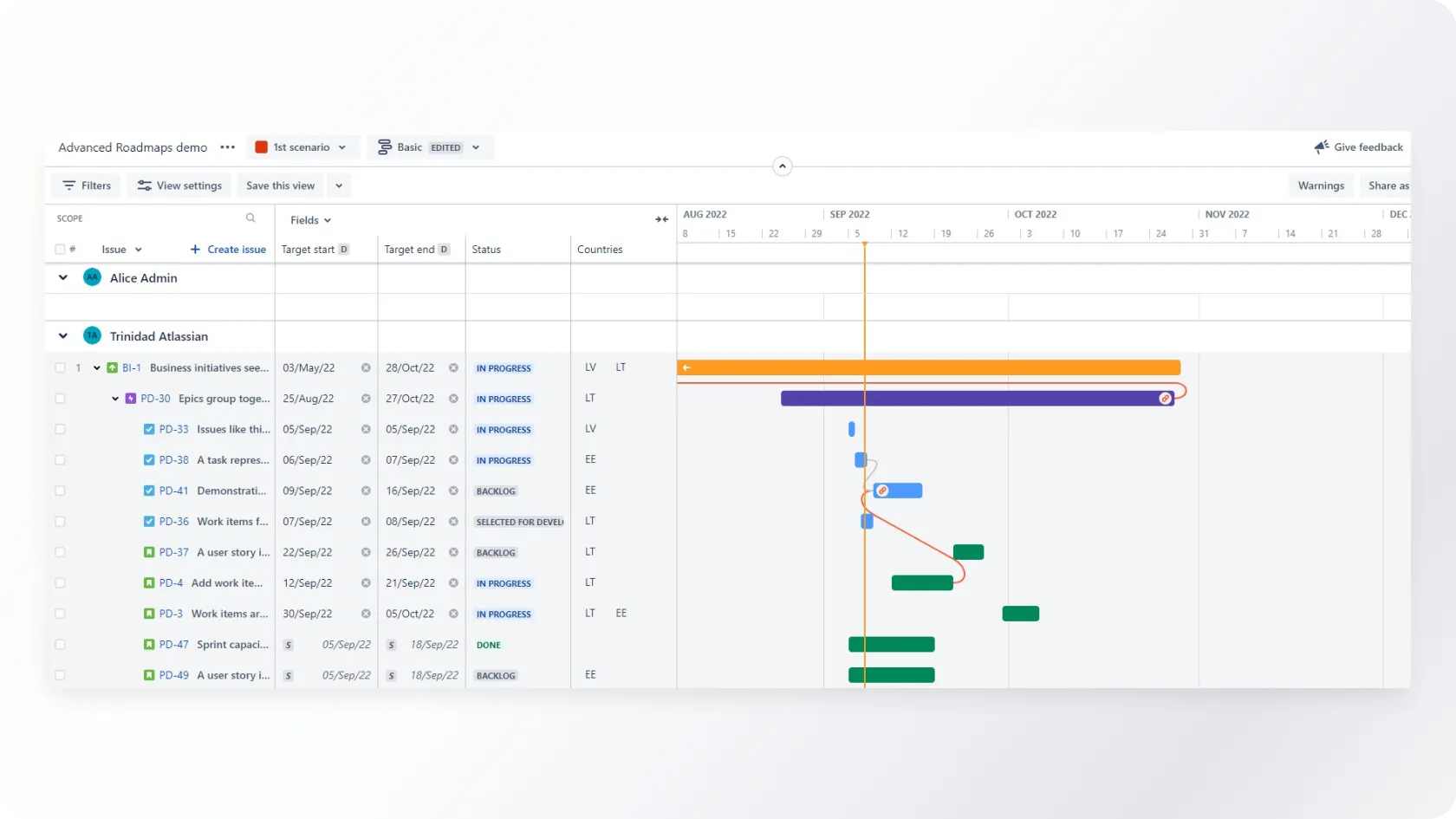Expand the Fields dropdown
The height and width of the screenshot is (819, 1456).
click(310, 220)
